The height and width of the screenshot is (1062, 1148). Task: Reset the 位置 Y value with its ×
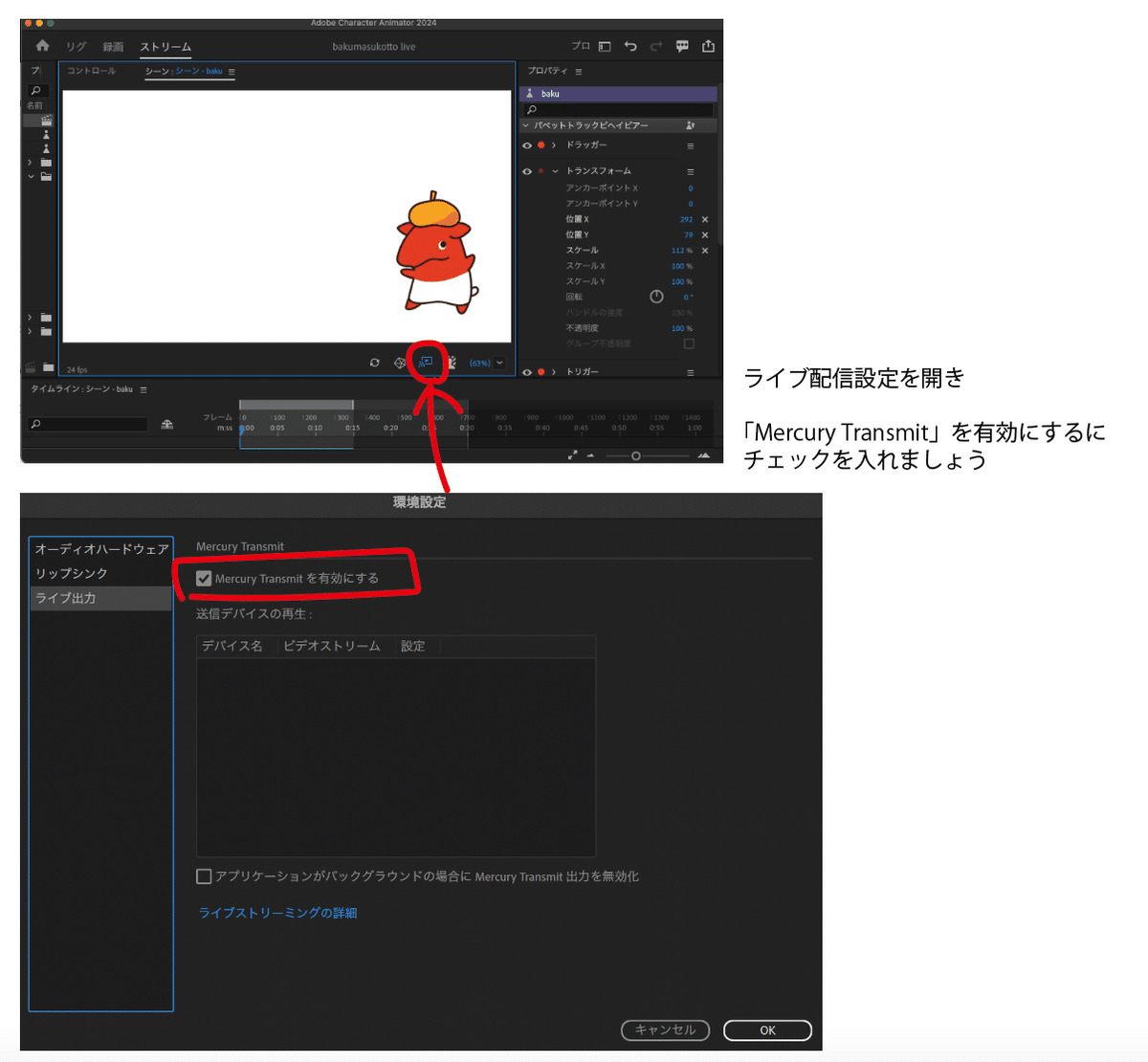pyautogui.click(x=705, y=234)
